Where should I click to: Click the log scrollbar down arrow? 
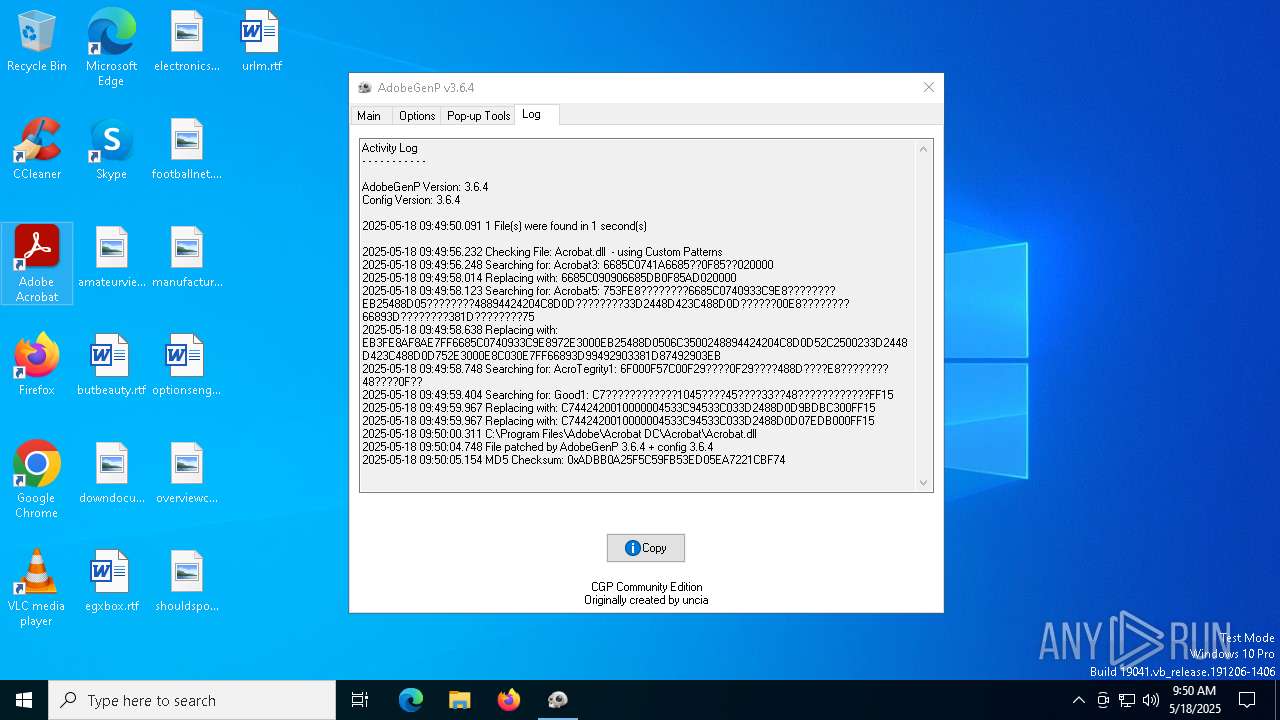coord(923,482)
